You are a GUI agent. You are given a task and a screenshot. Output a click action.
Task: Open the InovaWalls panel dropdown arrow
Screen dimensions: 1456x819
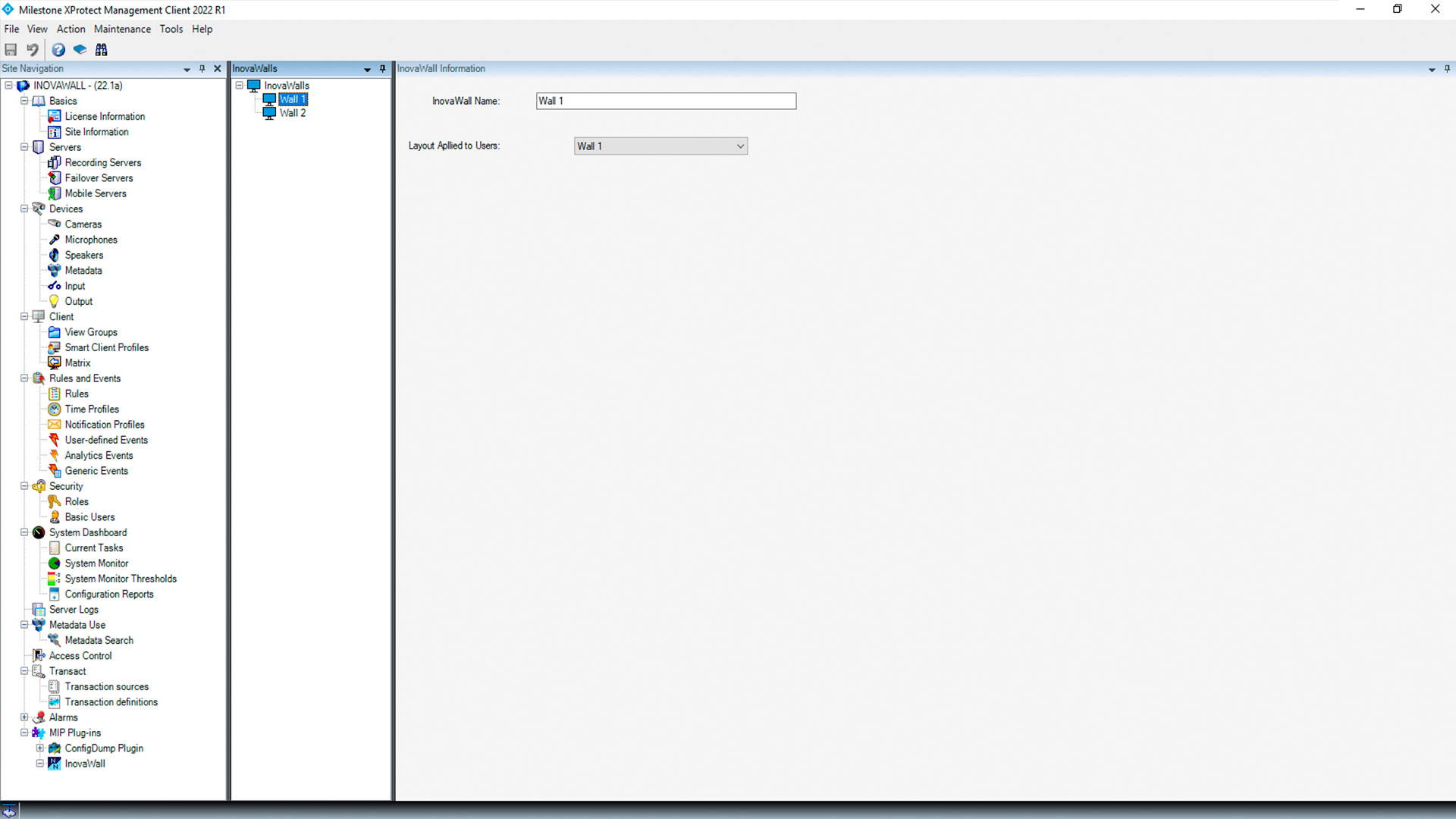(367, 69)
